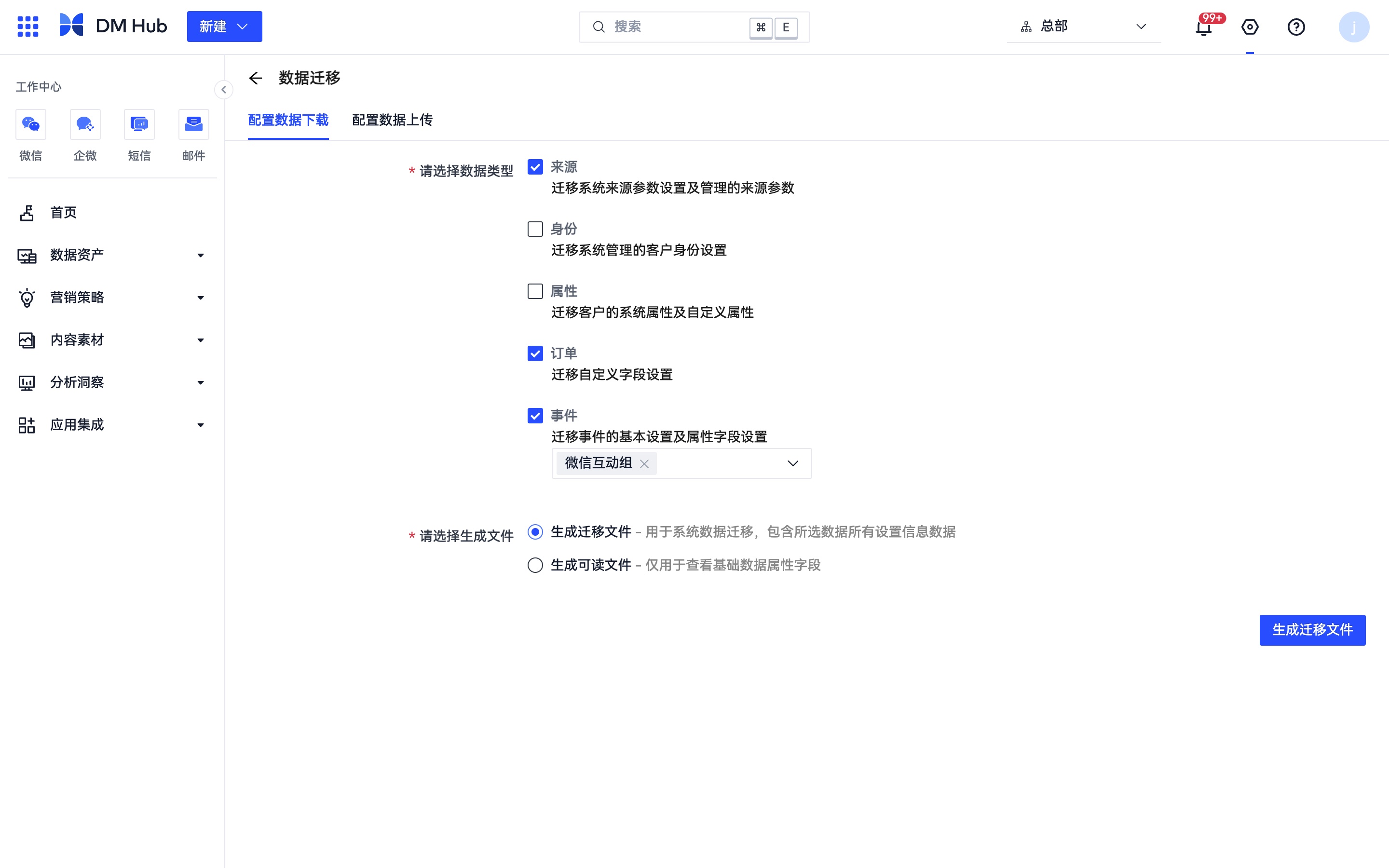The height and width of the screenshot is (868, 1389).
Task: Click the search magnifier icon
Action: click(599, 27)
